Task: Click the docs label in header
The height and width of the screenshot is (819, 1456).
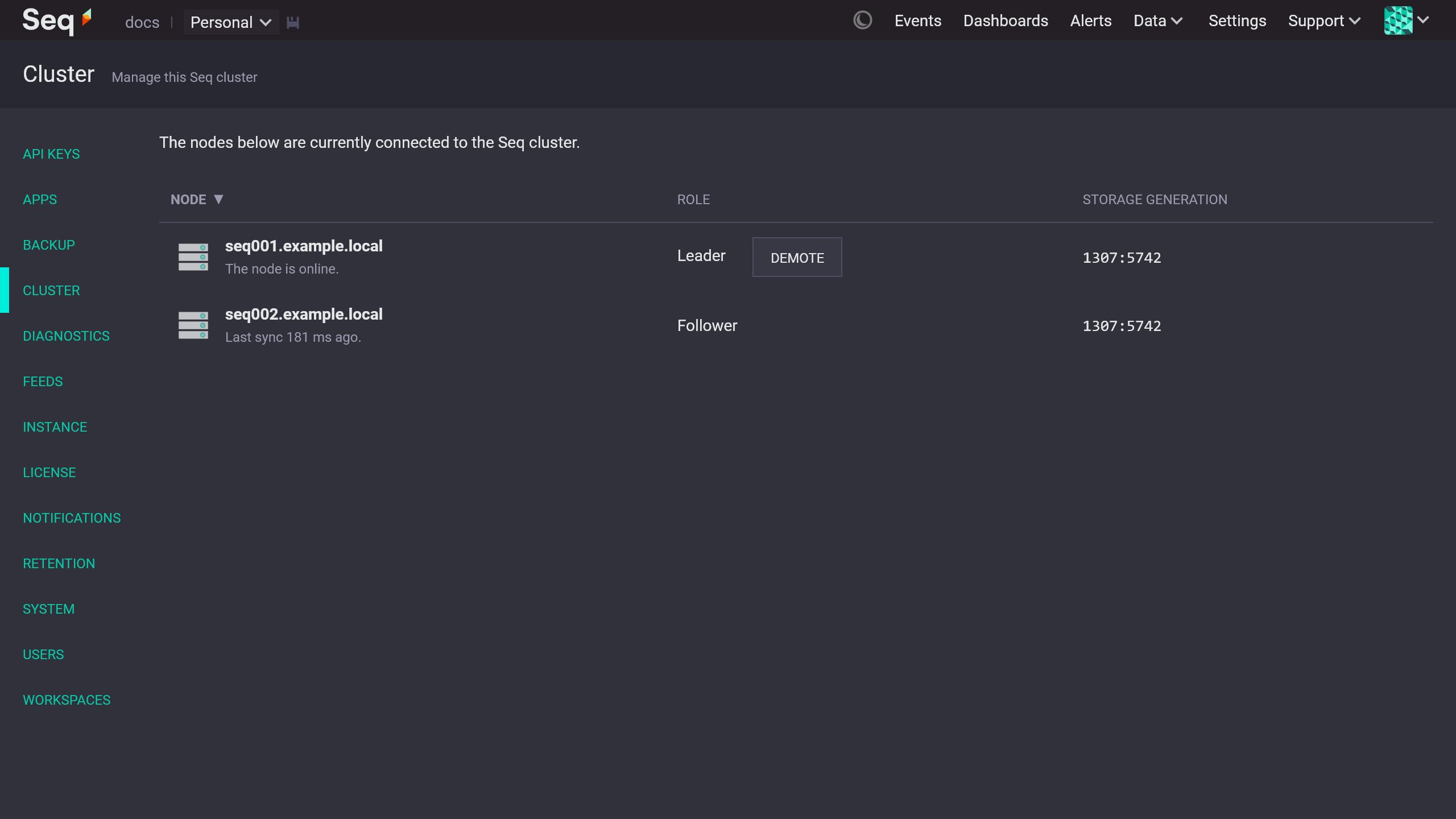Action: [x=142, y=22]
